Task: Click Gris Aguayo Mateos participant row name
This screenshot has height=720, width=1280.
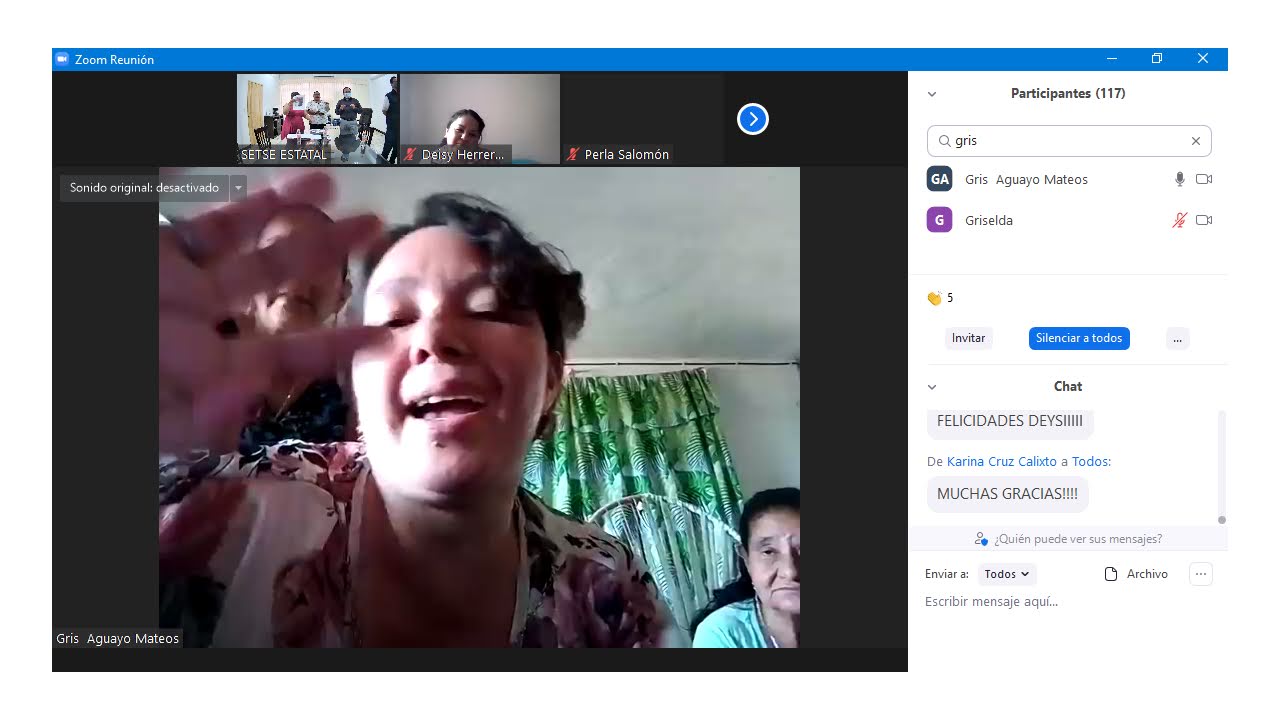Action: (x=1026, y=180)
